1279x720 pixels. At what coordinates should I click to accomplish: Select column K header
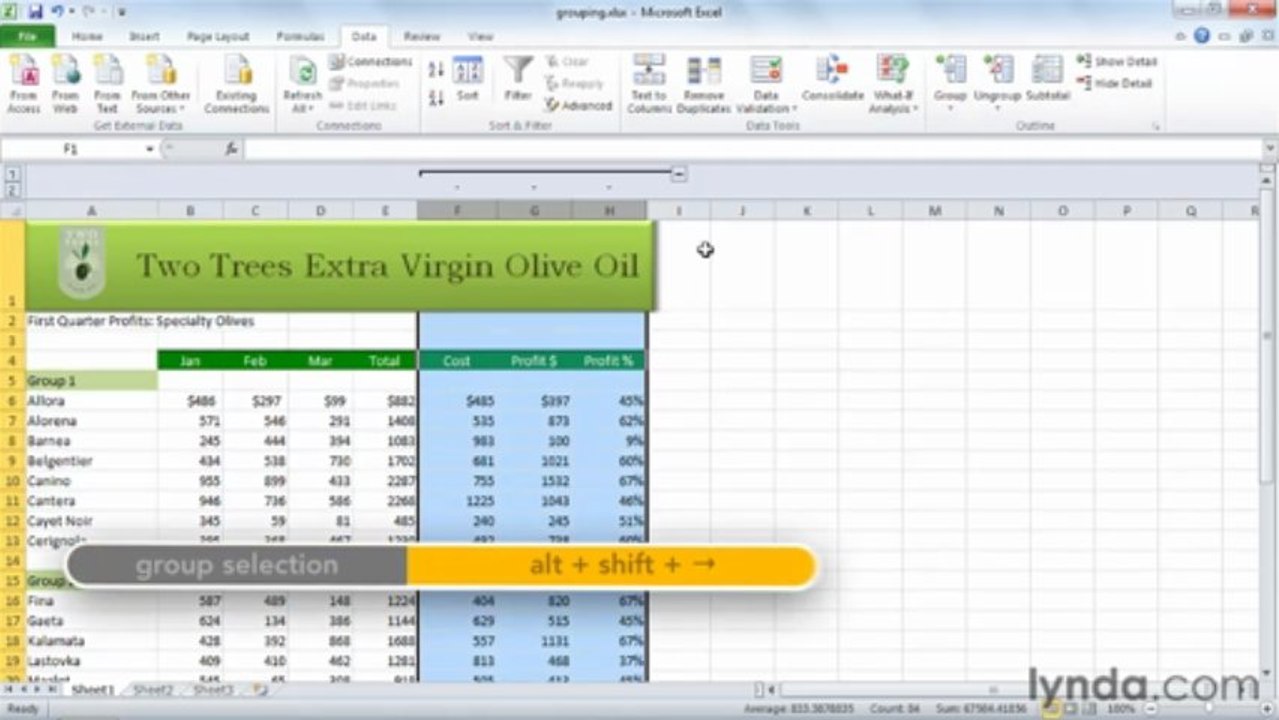click(x=806, y=210)
